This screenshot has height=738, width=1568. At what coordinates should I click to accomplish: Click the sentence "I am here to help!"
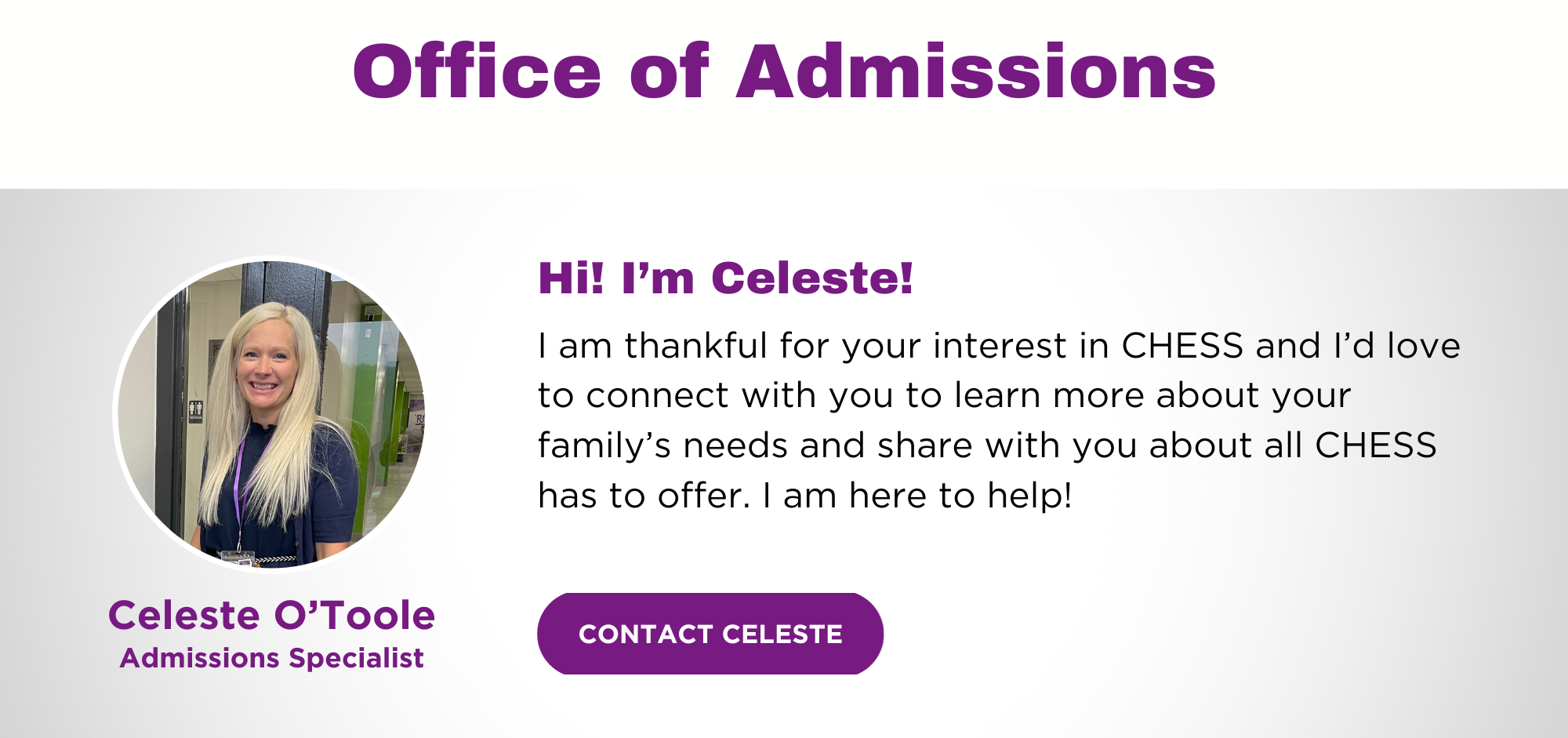pyautogui.click(x=917, y=496)
